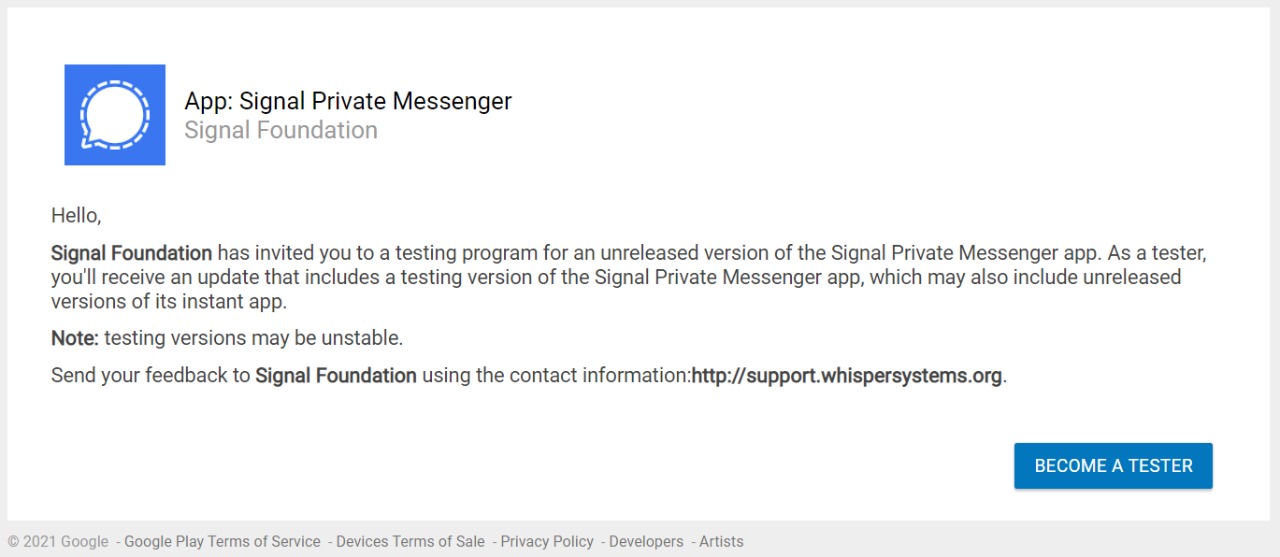The width and height of the screenshot is (1280, 557).
Task: Click the bold 'Note:' label
Action: point(75,338)
